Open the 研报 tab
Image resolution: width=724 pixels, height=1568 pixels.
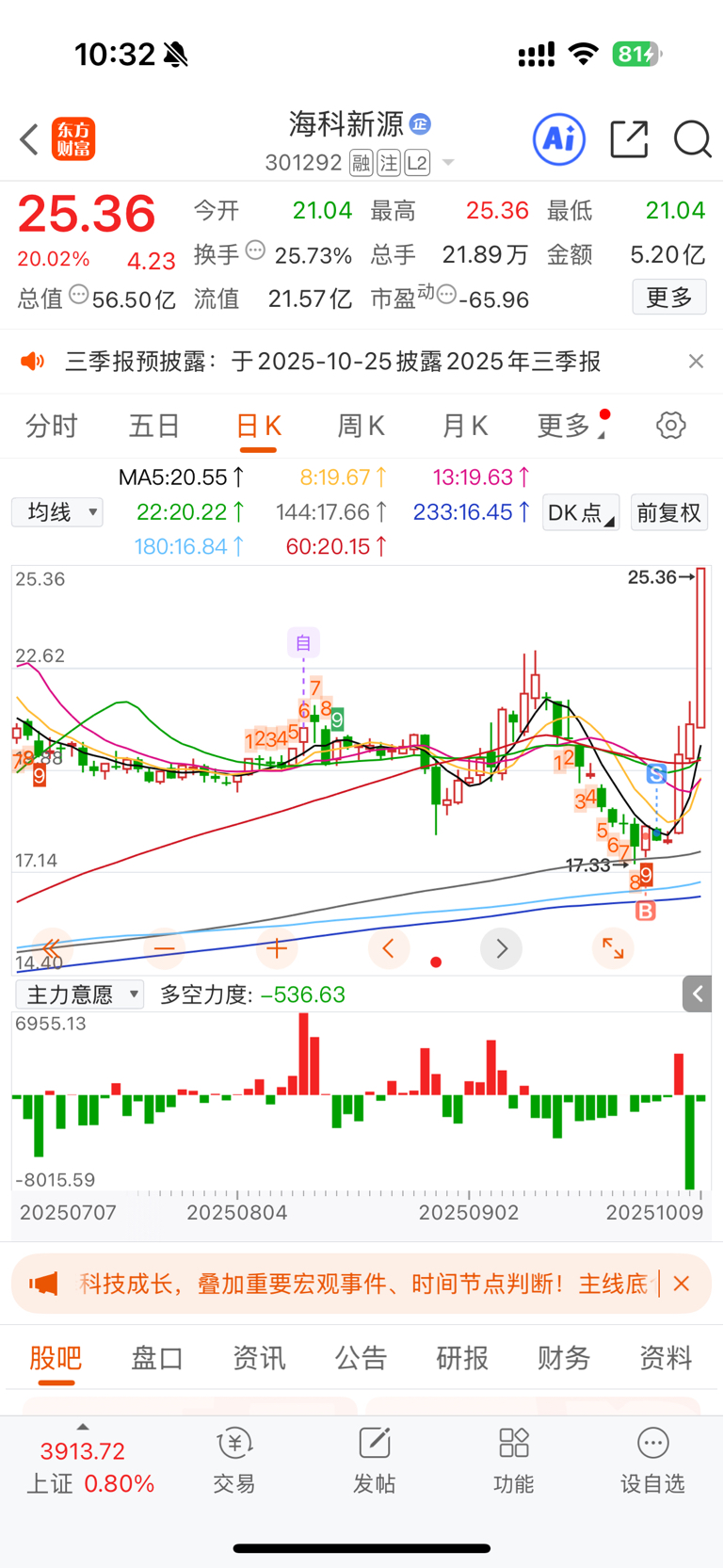(462, 1358)
